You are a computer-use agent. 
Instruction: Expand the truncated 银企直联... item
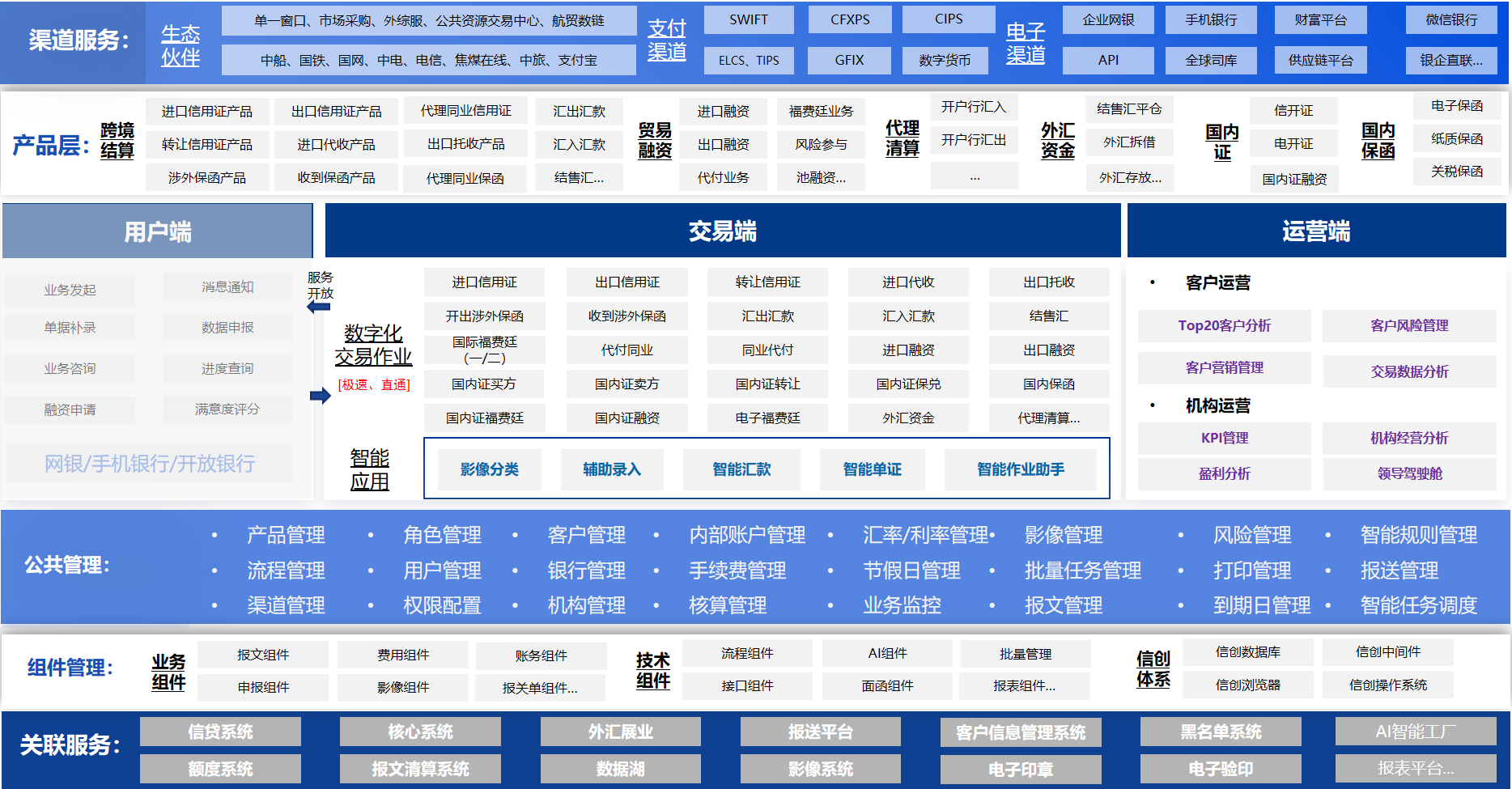click(x=1451, y=60)
